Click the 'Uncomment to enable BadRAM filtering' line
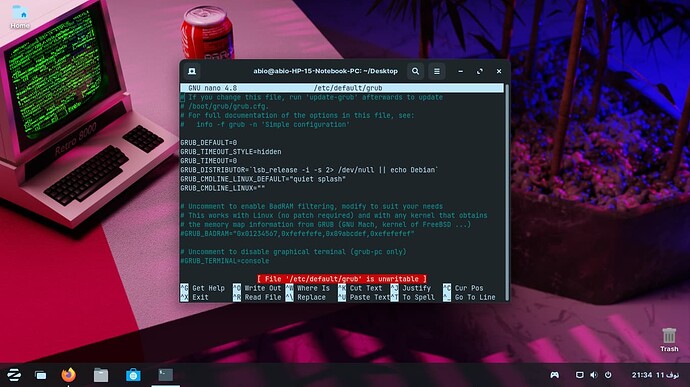 [x=312, y=206]
